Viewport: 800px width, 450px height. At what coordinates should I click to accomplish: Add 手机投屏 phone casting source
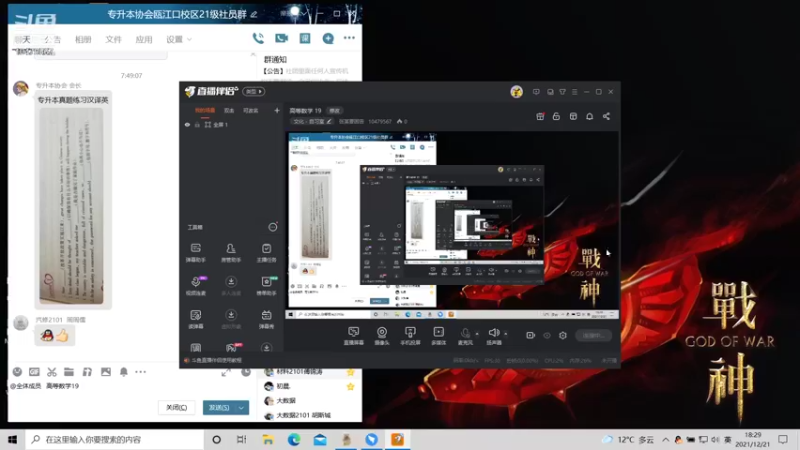pyautogui.click(x=410, y=336)
